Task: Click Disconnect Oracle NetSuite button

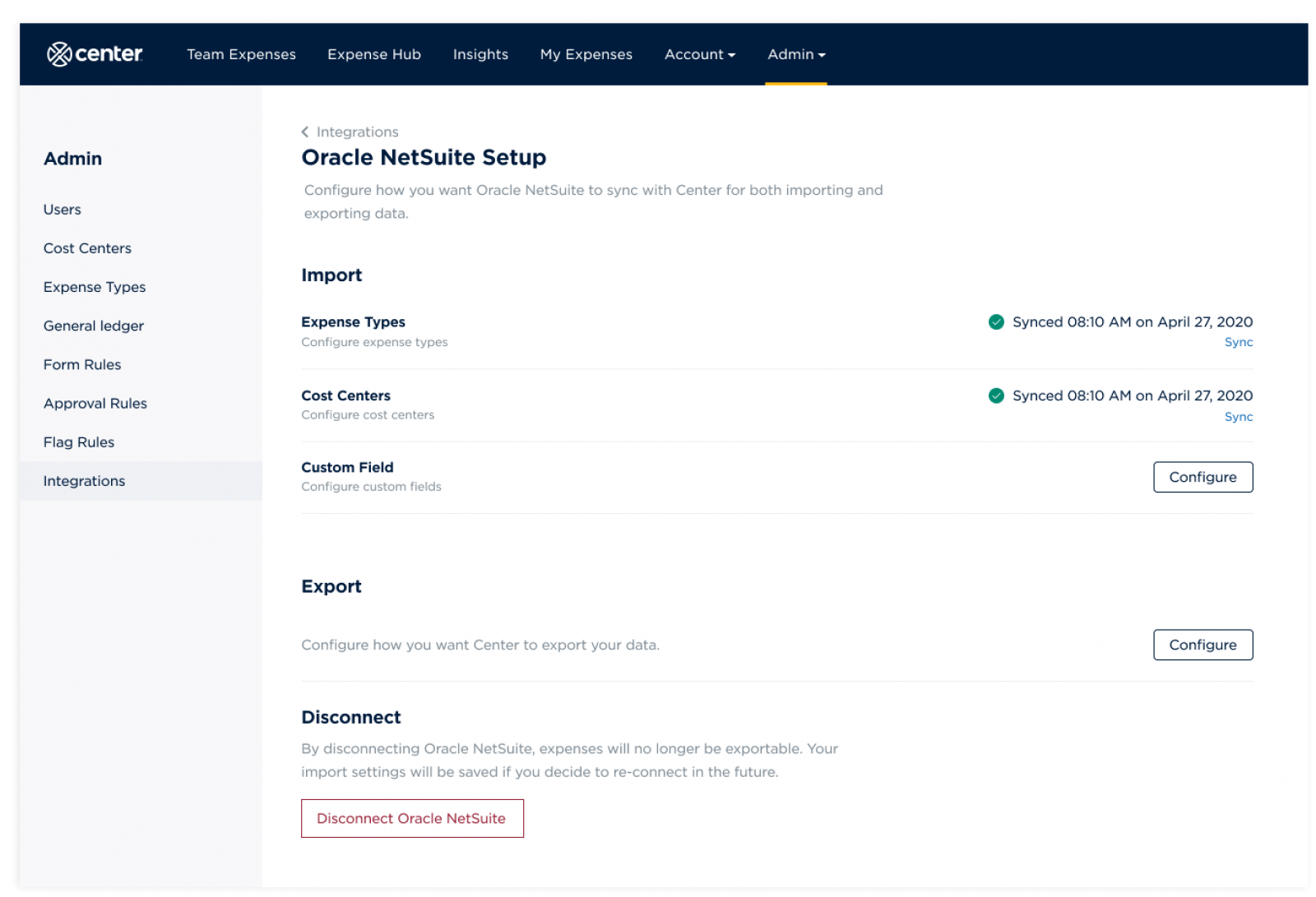Action: click(412, 818)
